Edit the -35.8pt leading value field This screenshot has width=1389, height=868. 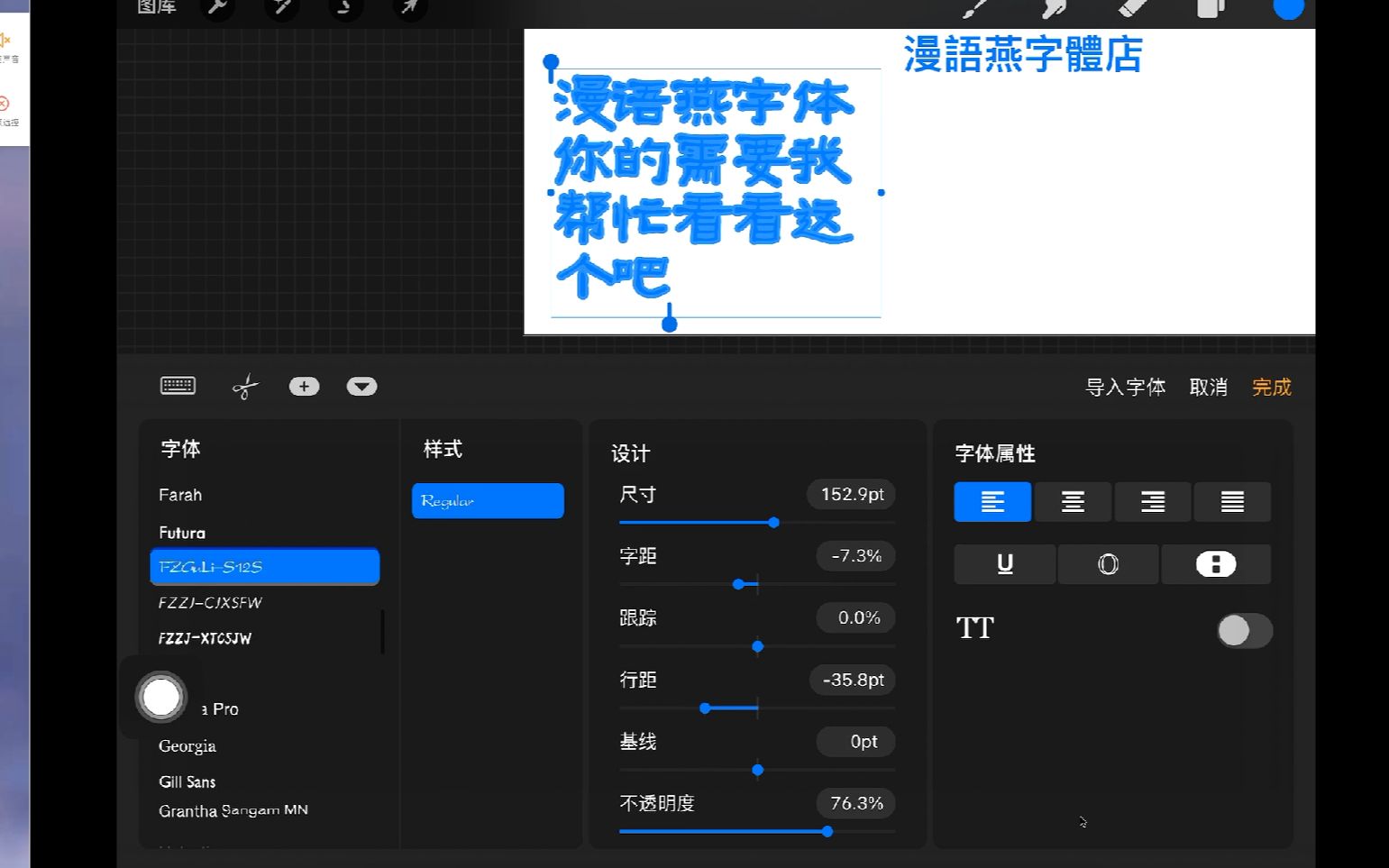click(x=853, y=680)
